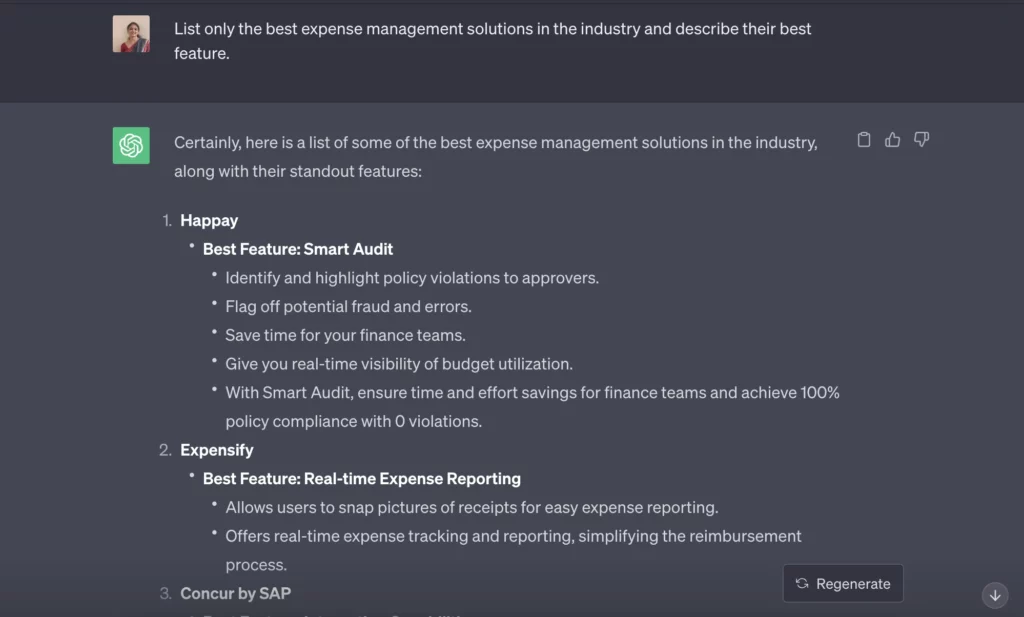Jump to bottom with the down arrow button
The image size is (1024, 617).
pos(995,595)
